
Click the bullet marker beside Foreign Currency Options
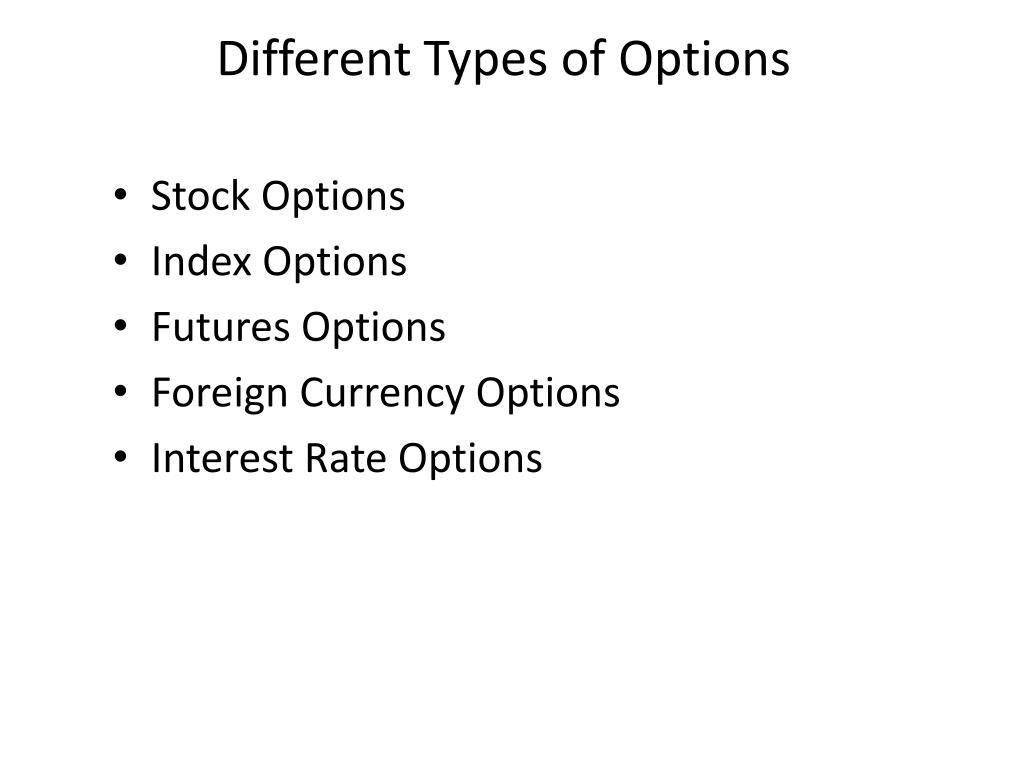tap(120, 391)
